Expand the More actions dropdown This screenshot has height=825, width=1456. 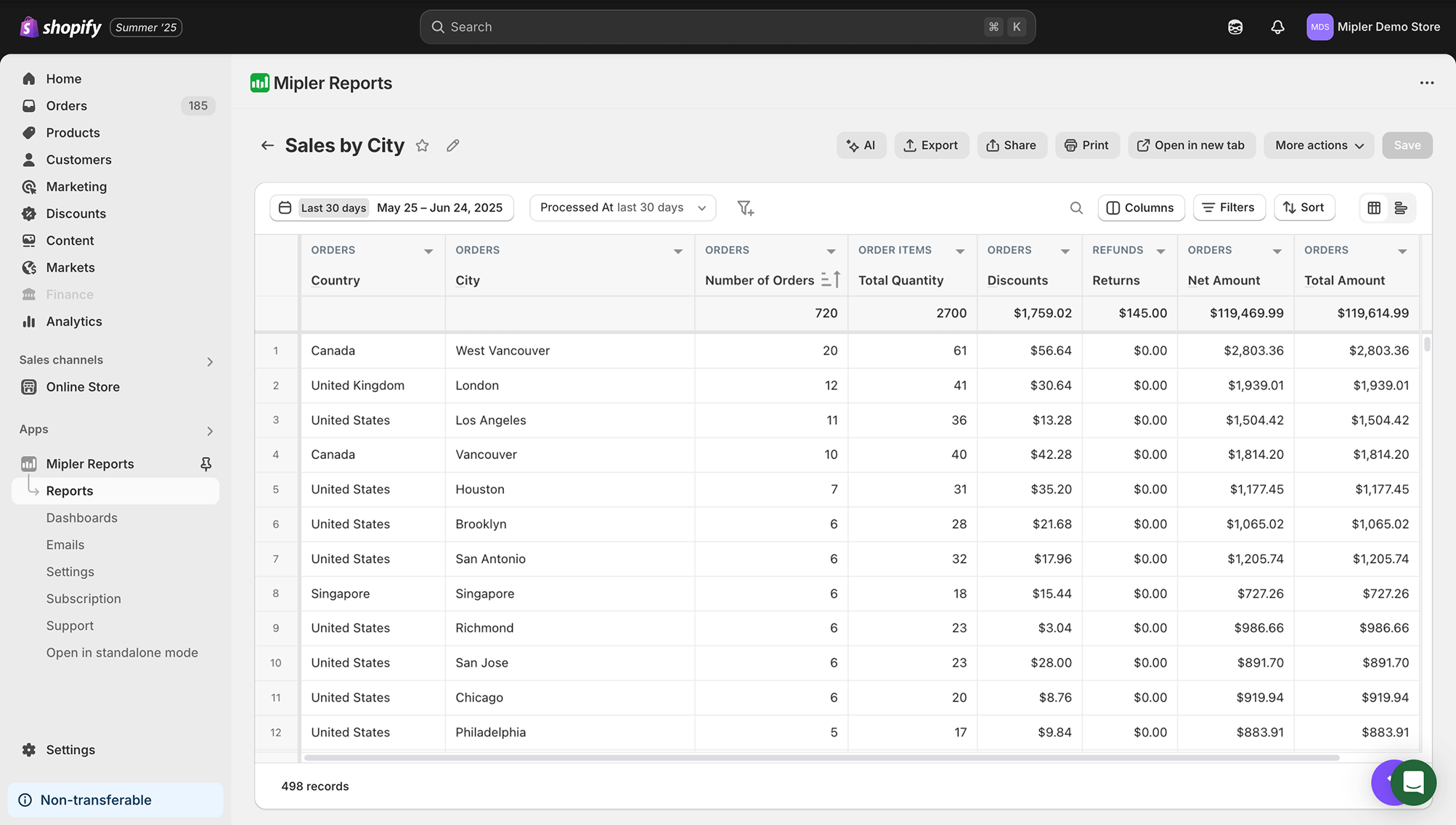pyautogui.click(x=1317, y=145)
